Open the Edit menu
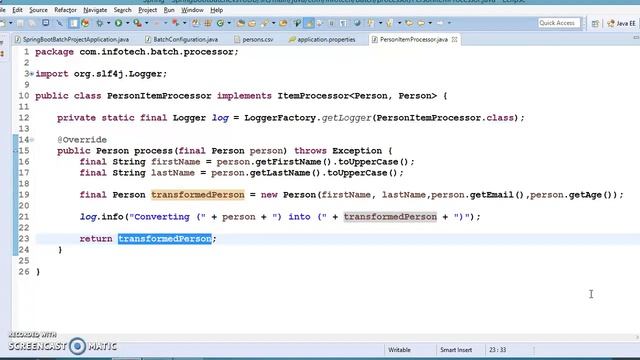Viewport: 640px width, 360px height. point(17,10)
